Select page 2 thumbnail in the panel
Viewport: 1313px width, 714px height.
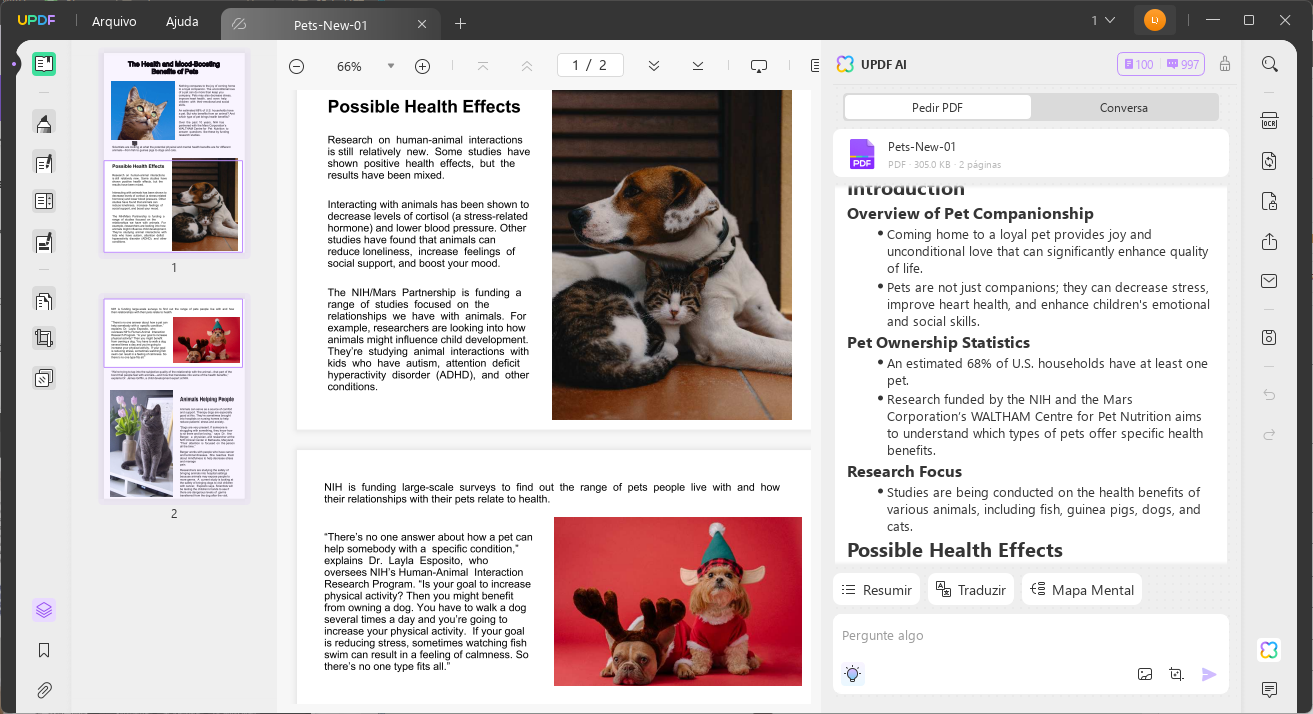click(173, 398)
